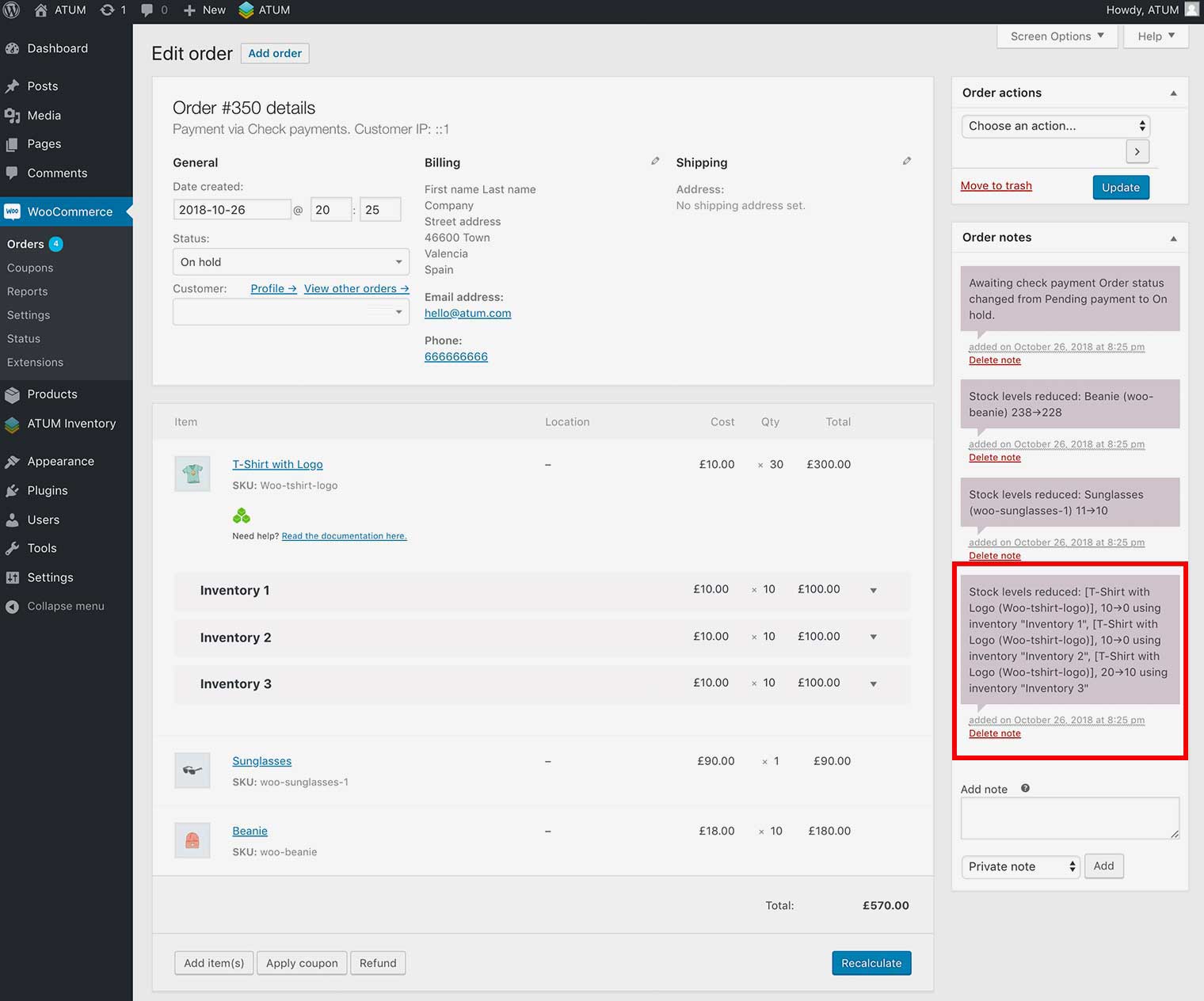
Task: Open the Choose an action dropdown
Action: [1056, 126]
